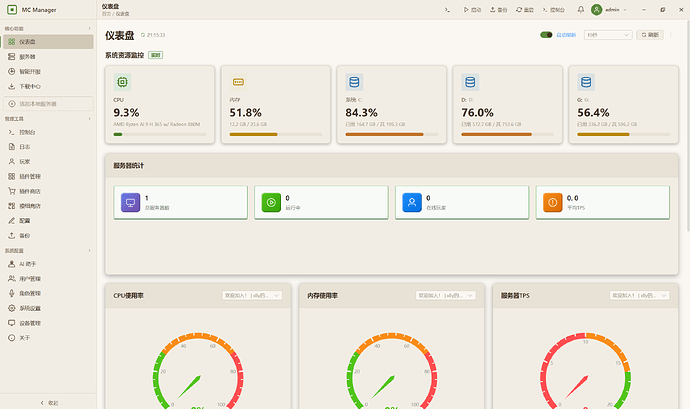Click the purple monitor icon for total servers

[x=130, y=203]
